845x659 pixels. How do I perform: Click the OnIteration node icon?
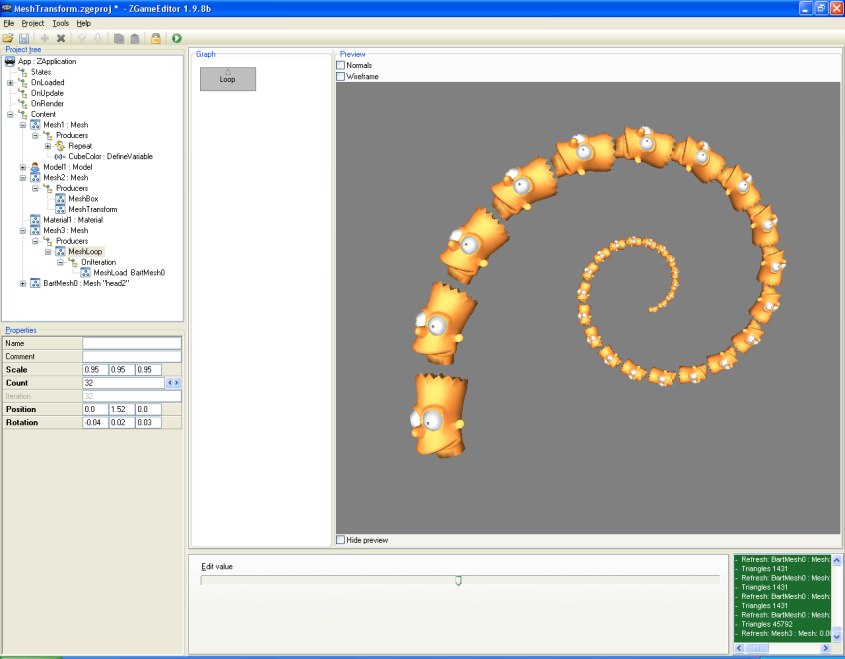(73, 262)
